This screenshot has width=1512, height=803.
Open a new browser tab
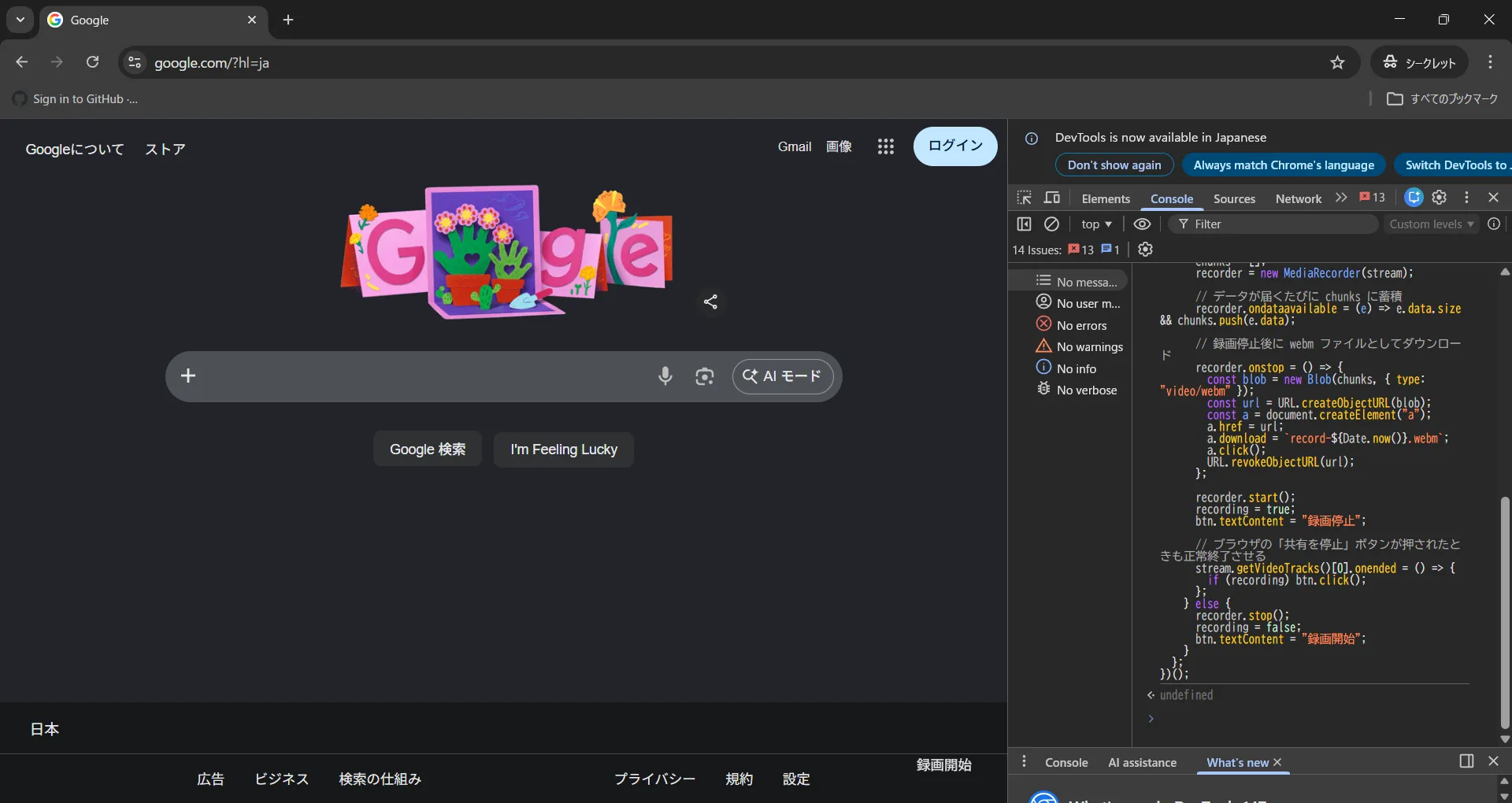(x=288, y=20)
